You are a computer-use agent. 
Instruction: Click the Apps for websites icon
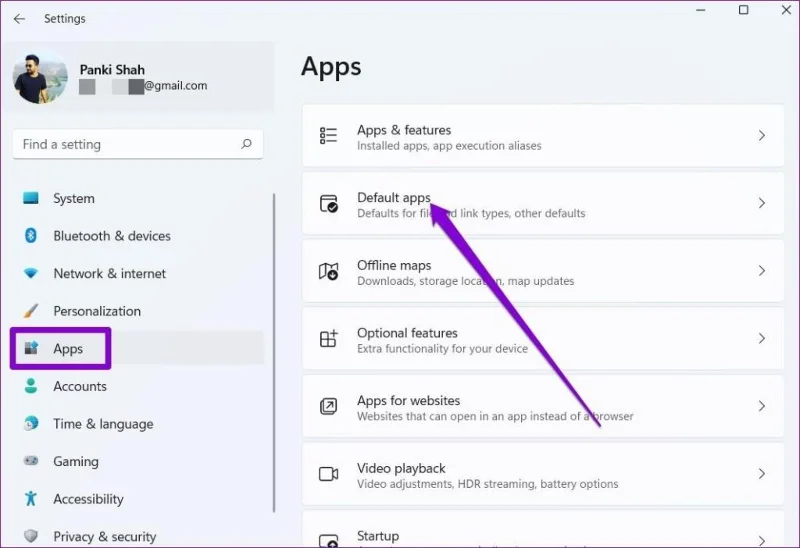tap(328, 406)
